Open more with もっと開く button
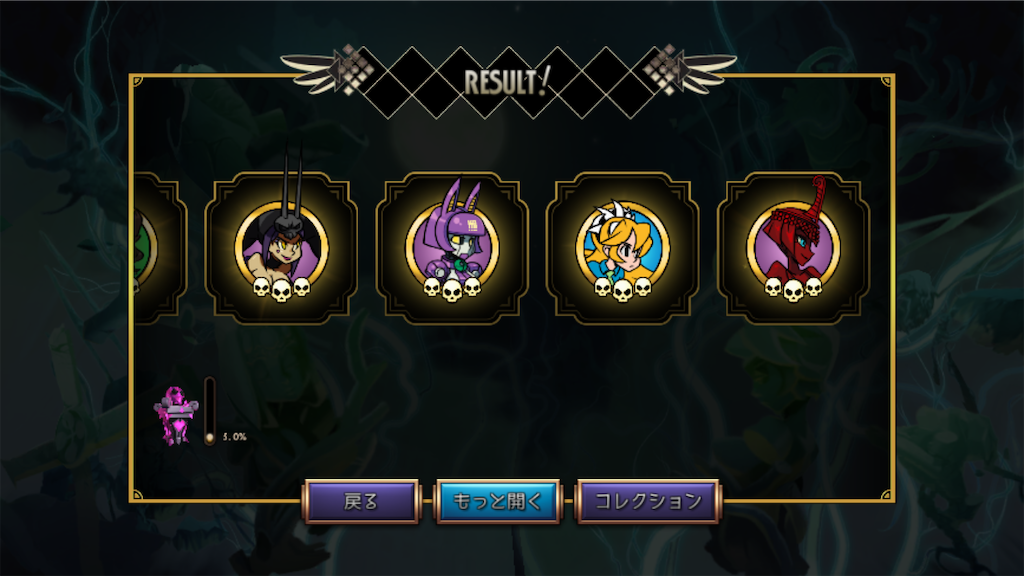 [x=498, y=502]
